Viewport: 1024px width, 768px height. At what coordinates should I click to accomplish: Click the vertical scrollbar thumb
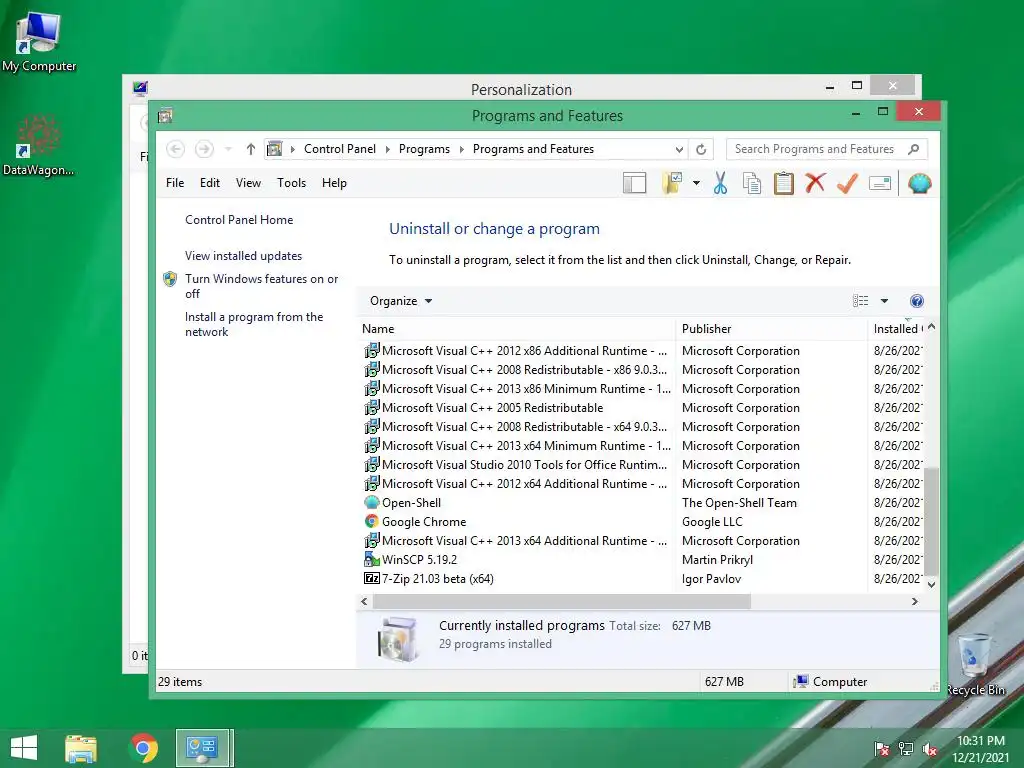click(x=932, y=522)
